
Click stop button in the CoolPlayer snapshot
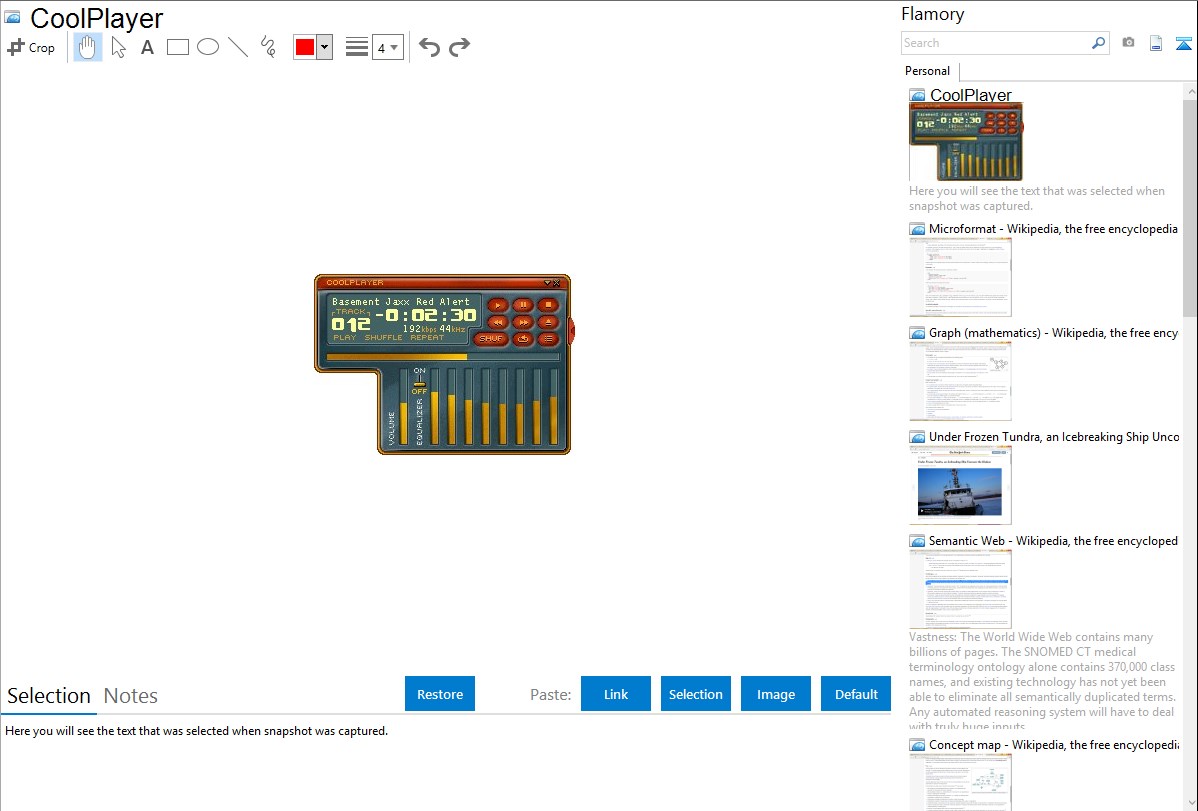click(549, 305)
